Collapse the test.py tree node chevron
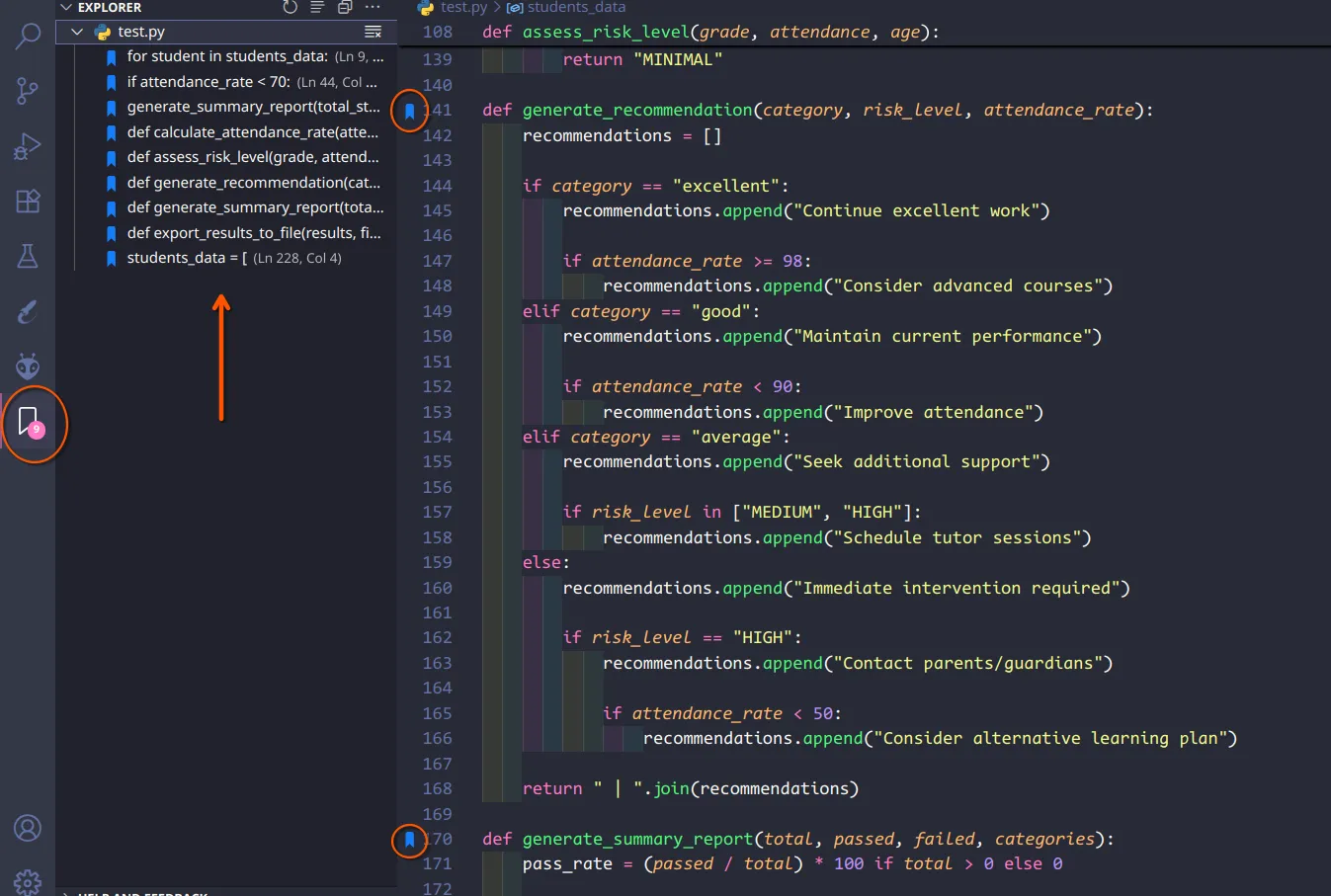1331x896 pixels. [x=77, y=32]
